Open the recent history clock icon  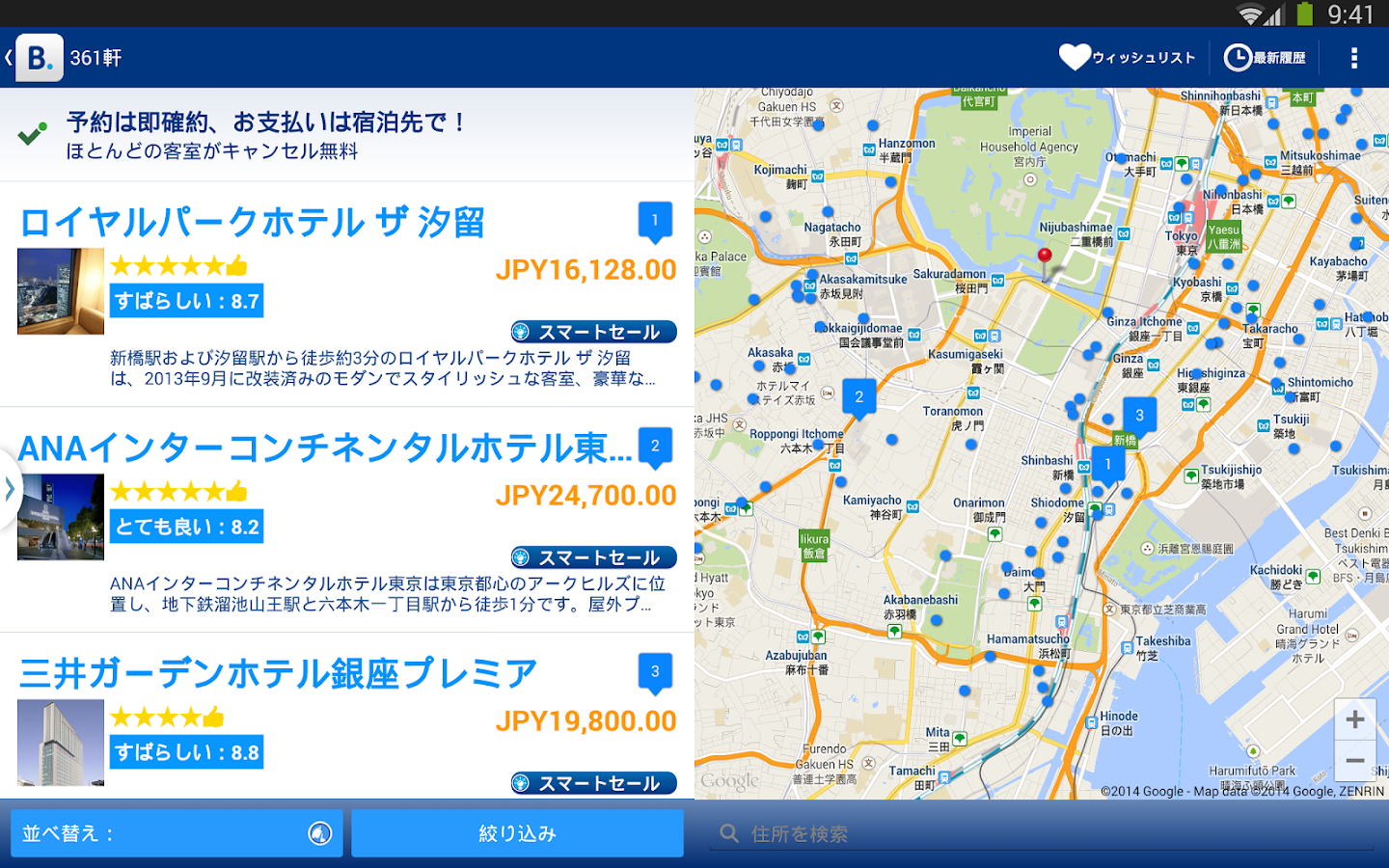(1238, 58)
